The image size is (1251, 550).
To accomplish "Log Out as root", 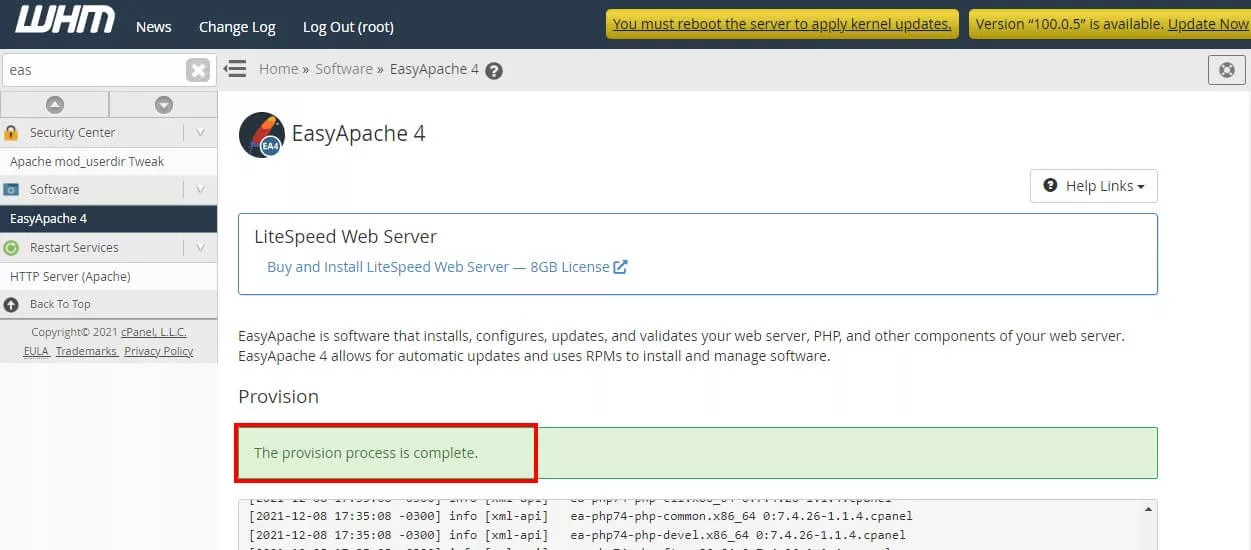I will tap(348, 27).
